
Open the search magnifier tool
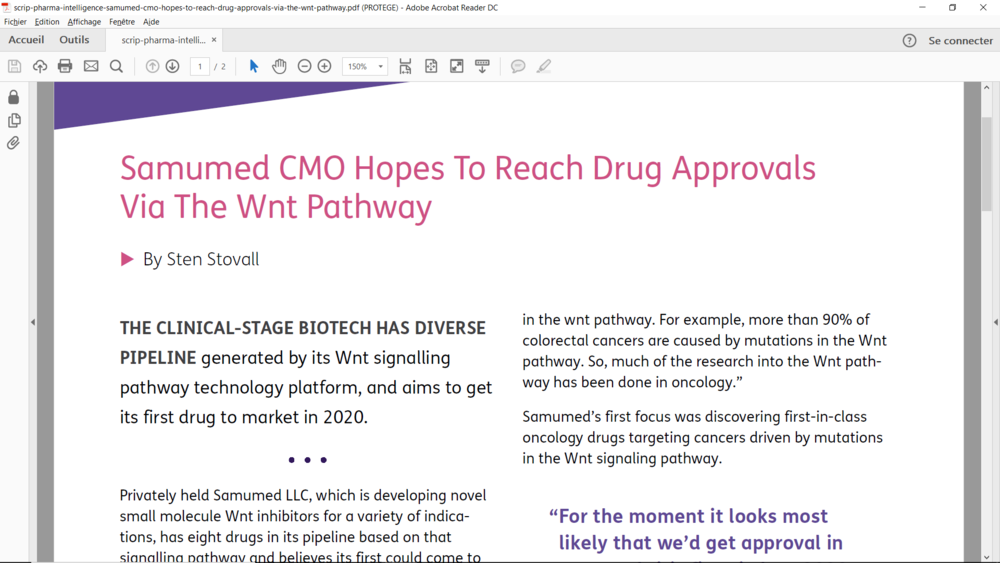[116, 66]
